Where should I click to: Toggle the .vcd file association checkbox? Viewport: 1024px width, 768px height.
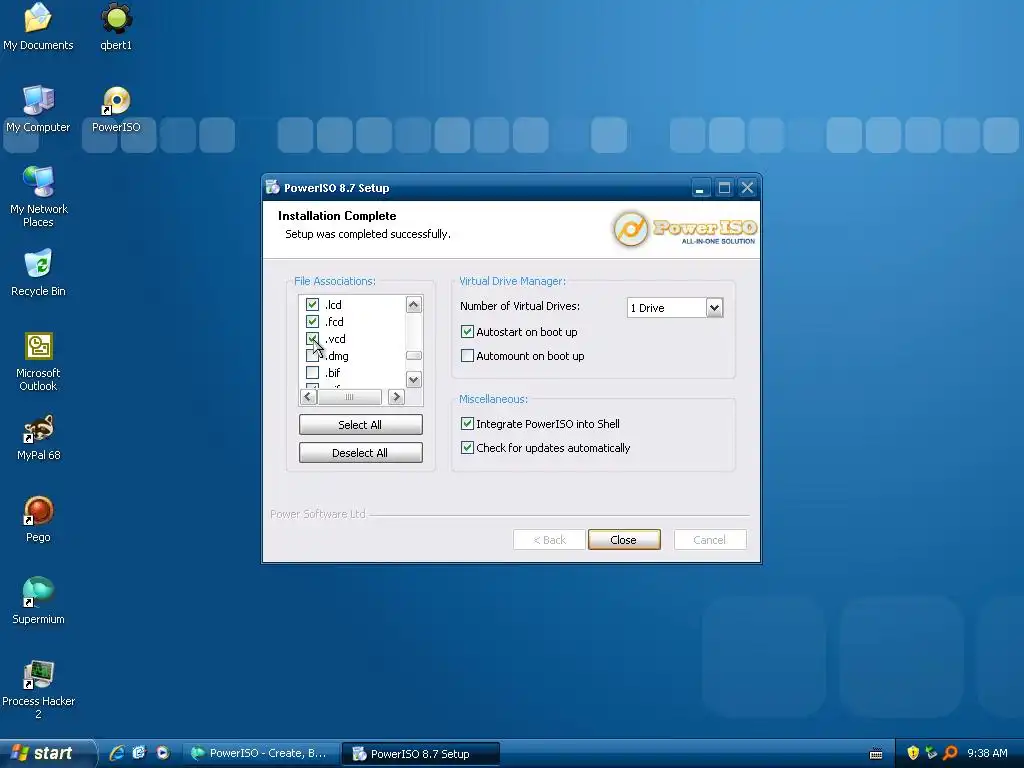[312, 338]
